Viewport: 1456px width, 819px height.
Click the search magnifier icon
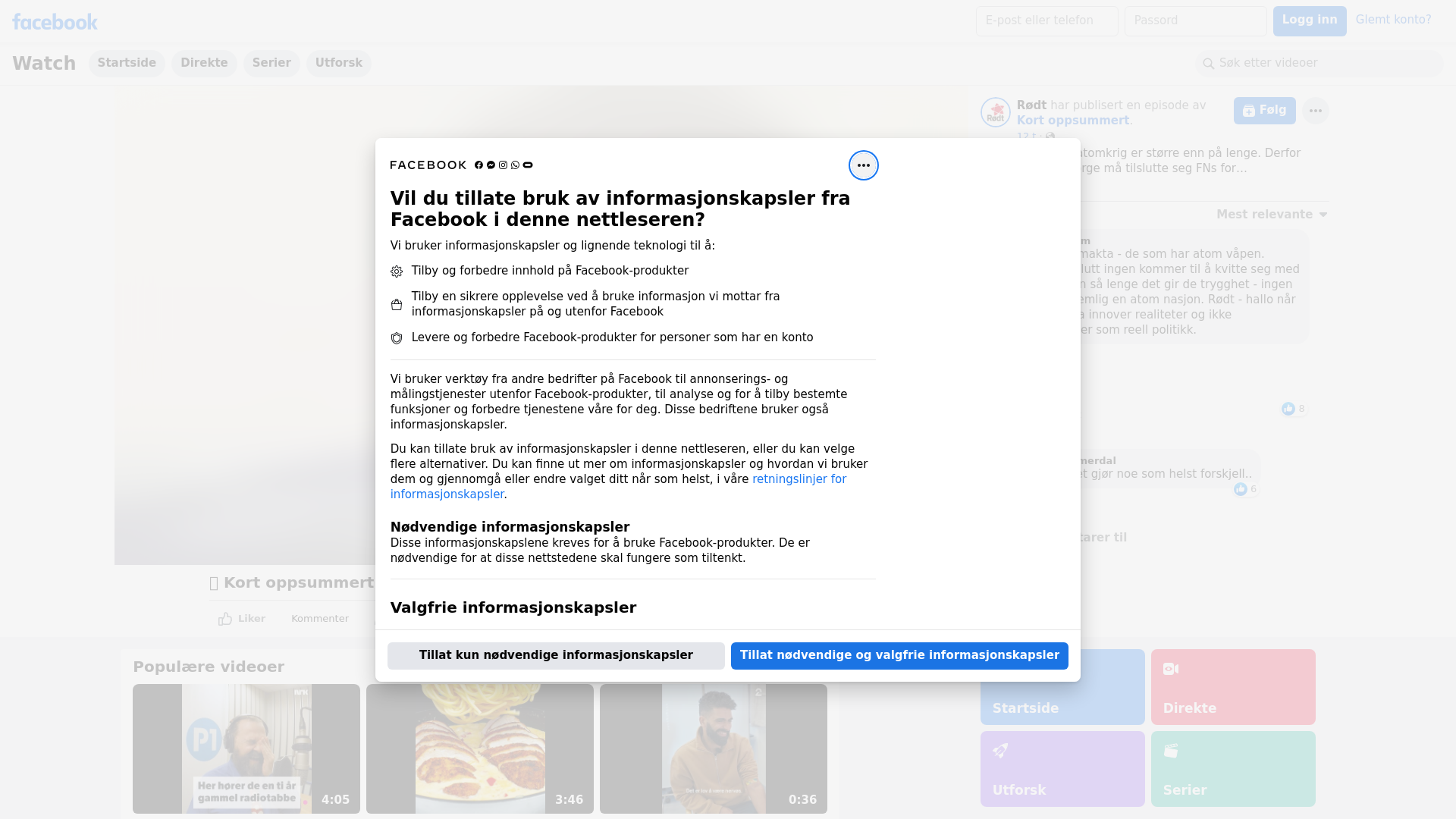[x=1208, y=64]
